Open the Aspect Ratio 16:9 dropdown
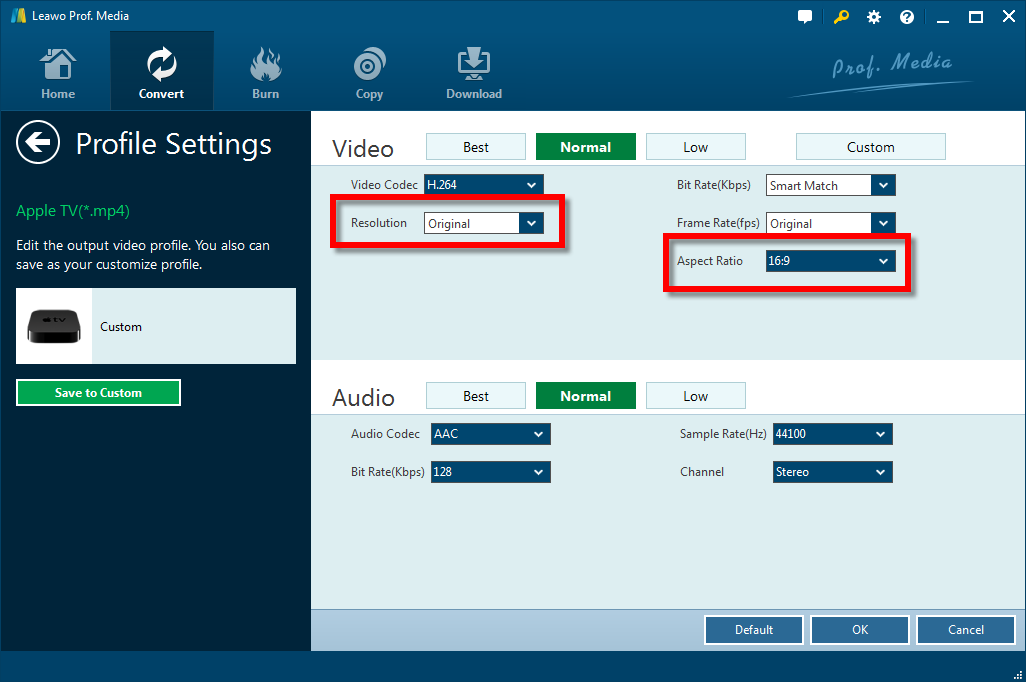The height and width of the screenshot is (682, 1026). point(830,260)
